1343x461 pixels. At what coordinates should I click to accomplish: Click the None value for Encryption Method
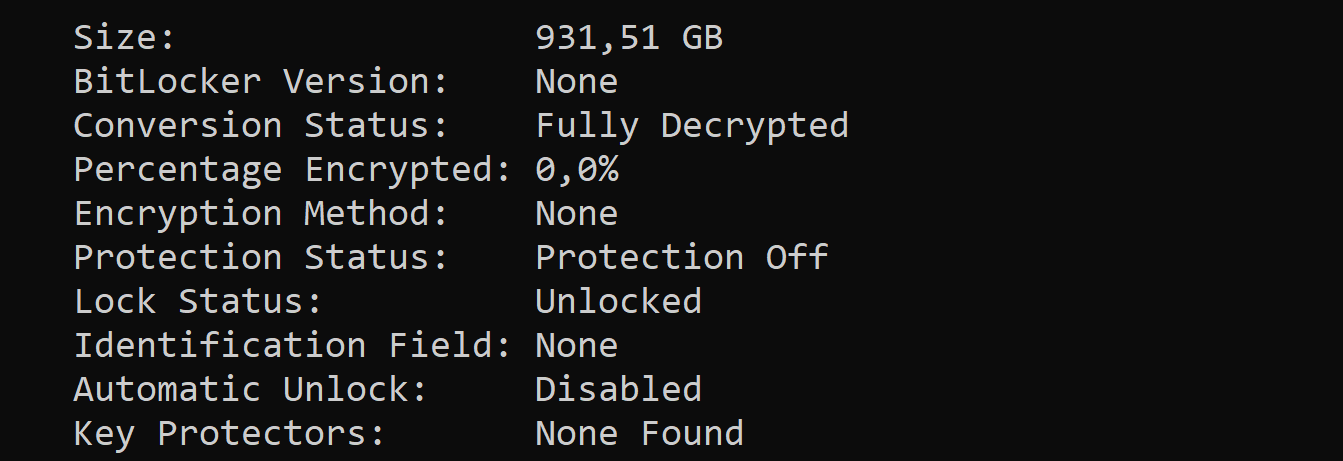(x=576, y=214)
